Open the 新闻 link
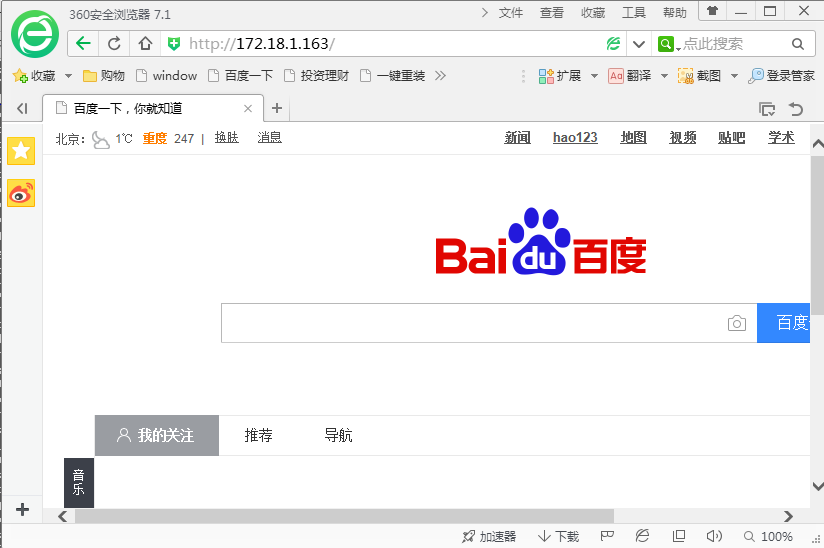Screen dimensions: 824x548 click(518, 138)
